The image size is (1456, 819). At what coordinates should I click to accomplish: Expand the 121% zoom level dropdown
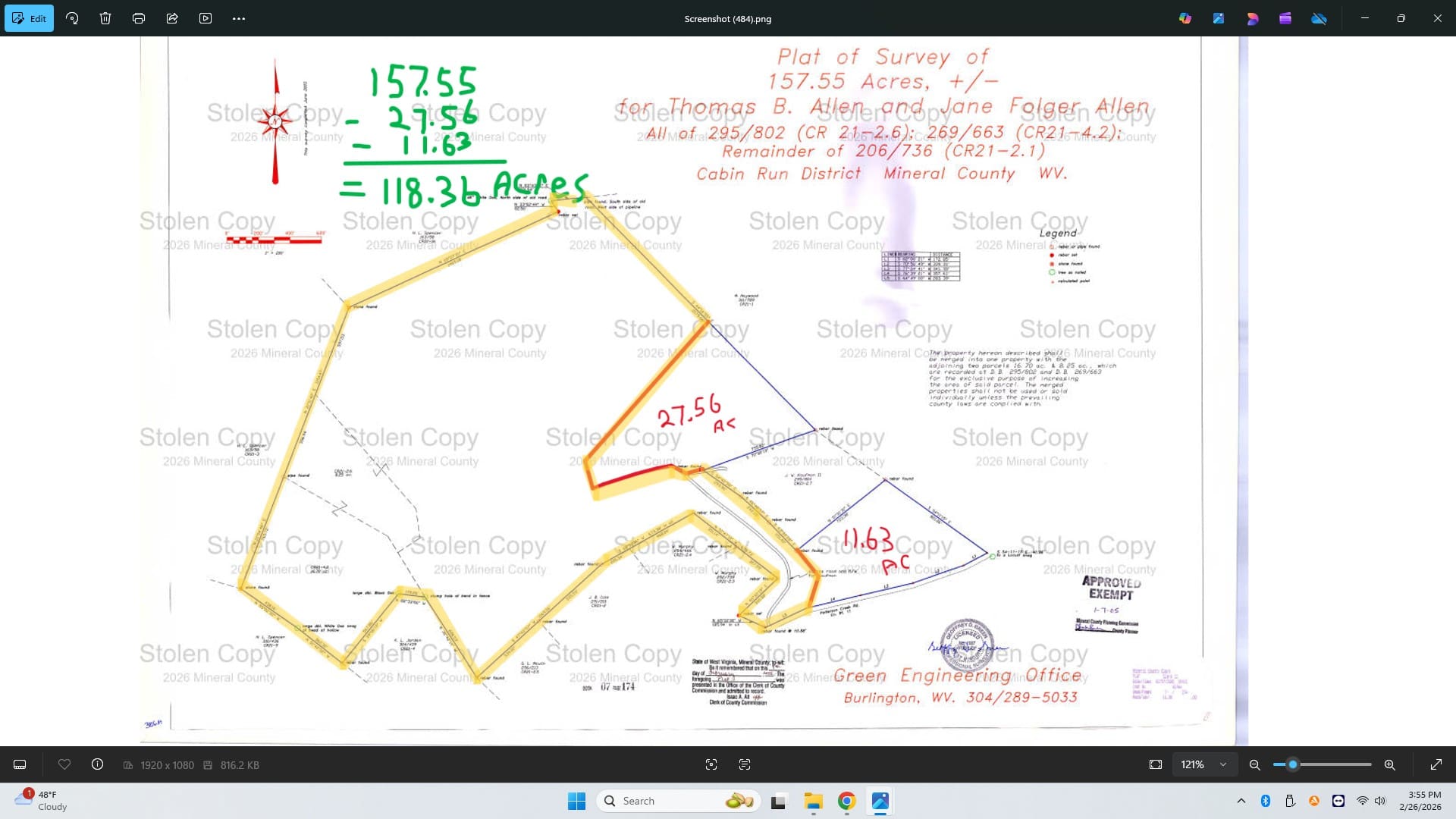1223,764
